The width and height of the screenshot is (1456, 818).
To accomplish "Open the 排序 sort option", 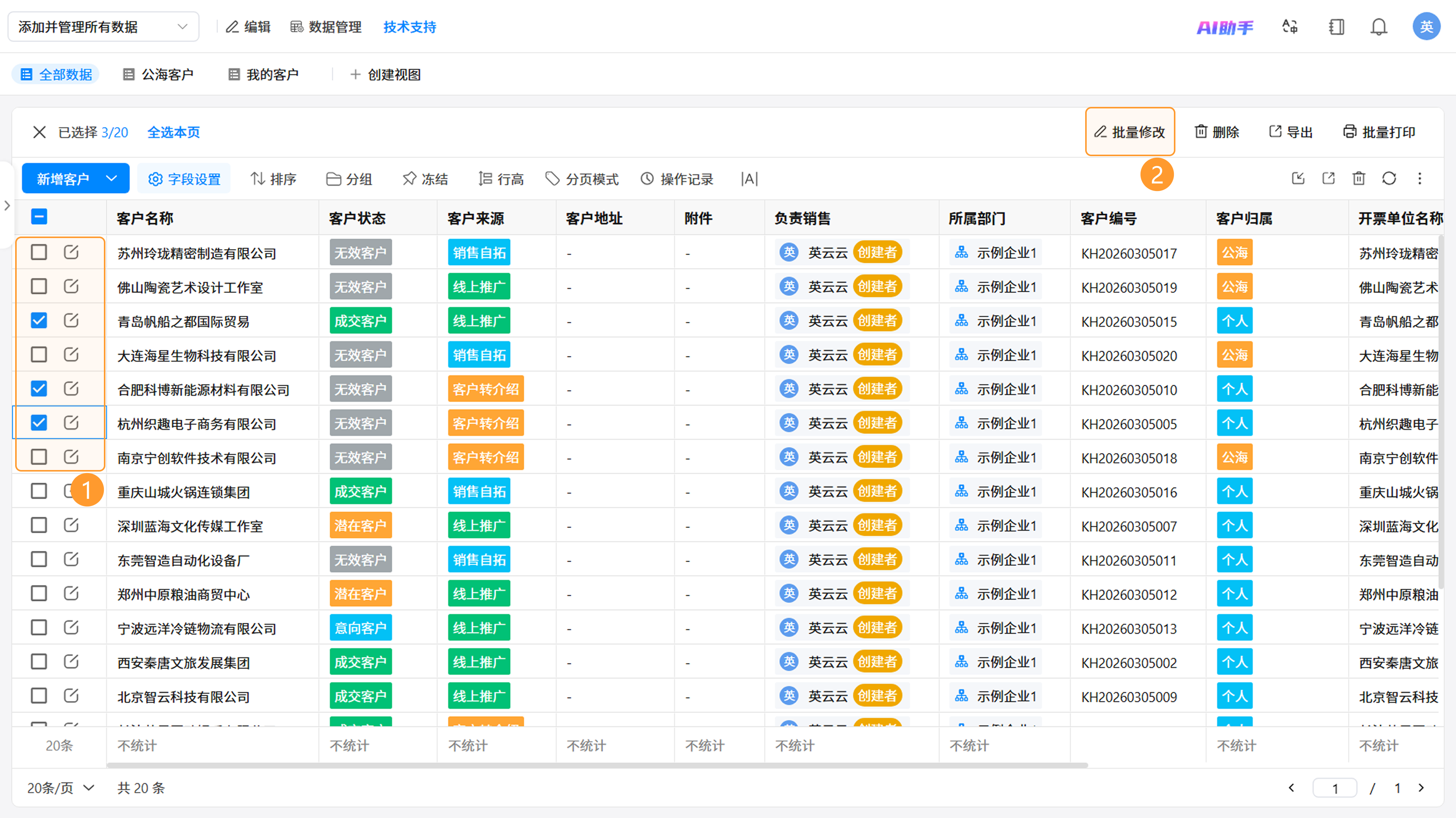I will coord(273,179).
